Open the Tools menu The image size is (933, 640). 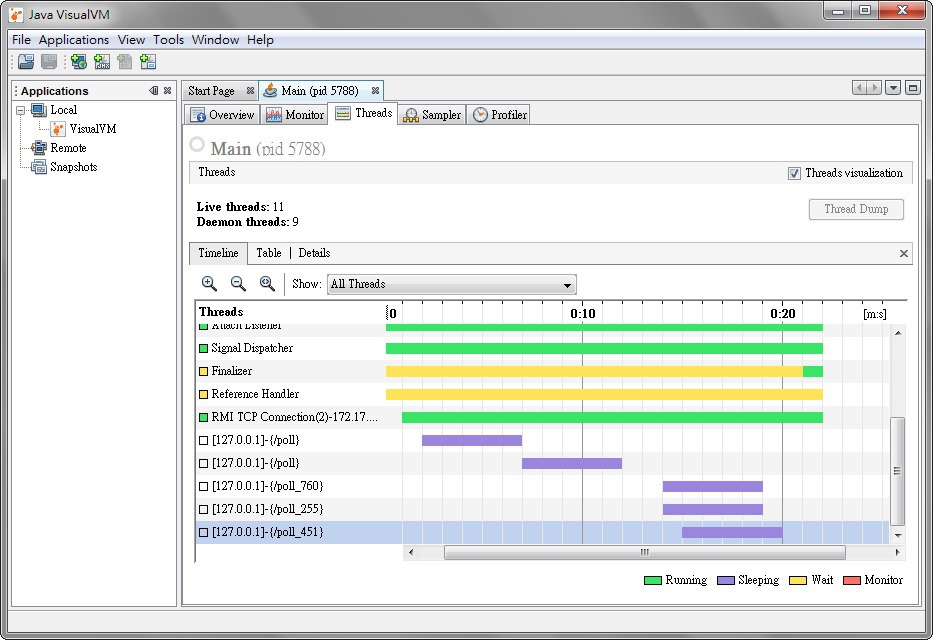pyautogui.click(x=168, y=40)
